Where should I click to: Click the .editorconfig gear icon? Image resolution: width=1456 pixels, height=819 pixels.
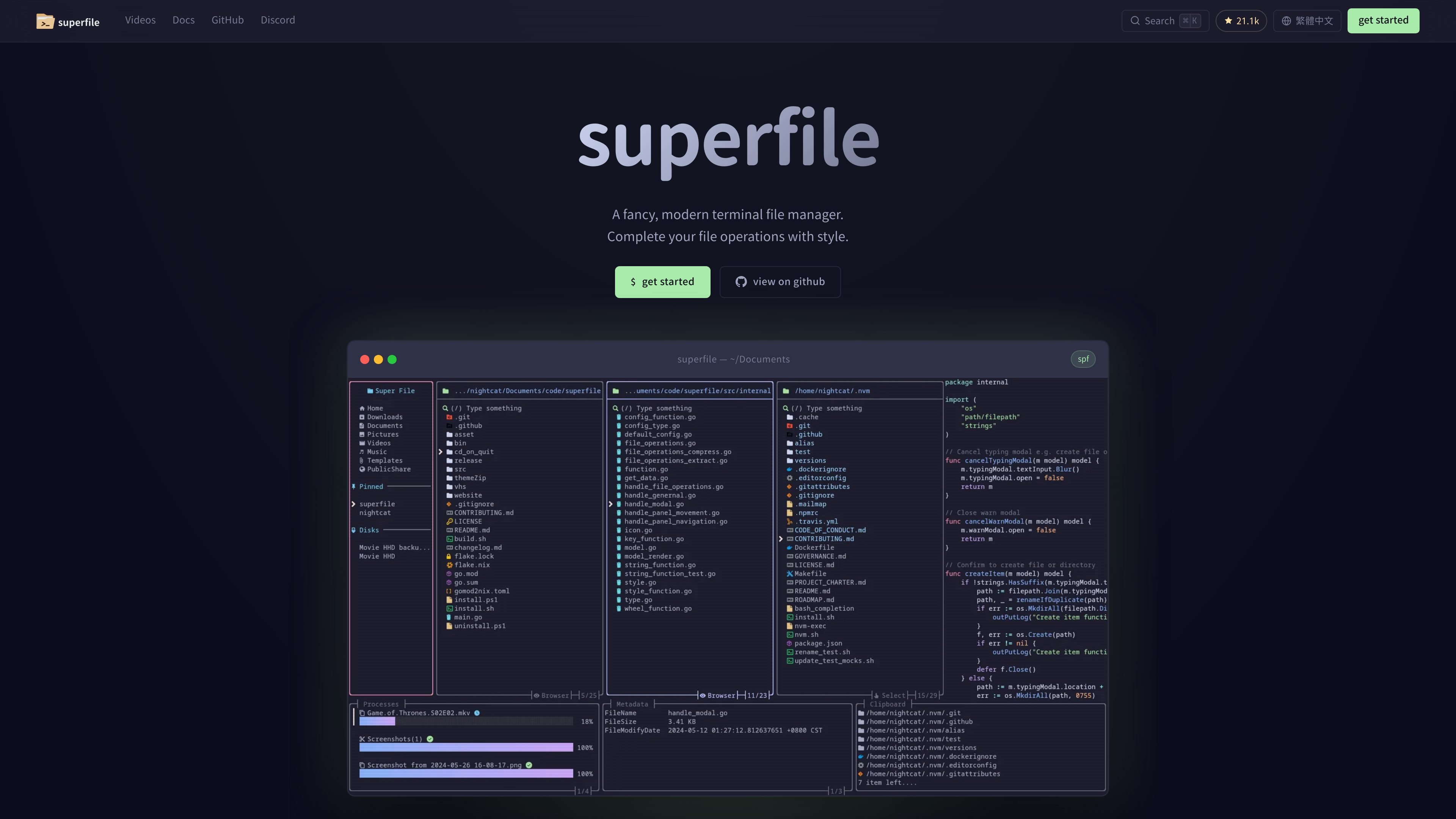[789, 478]
